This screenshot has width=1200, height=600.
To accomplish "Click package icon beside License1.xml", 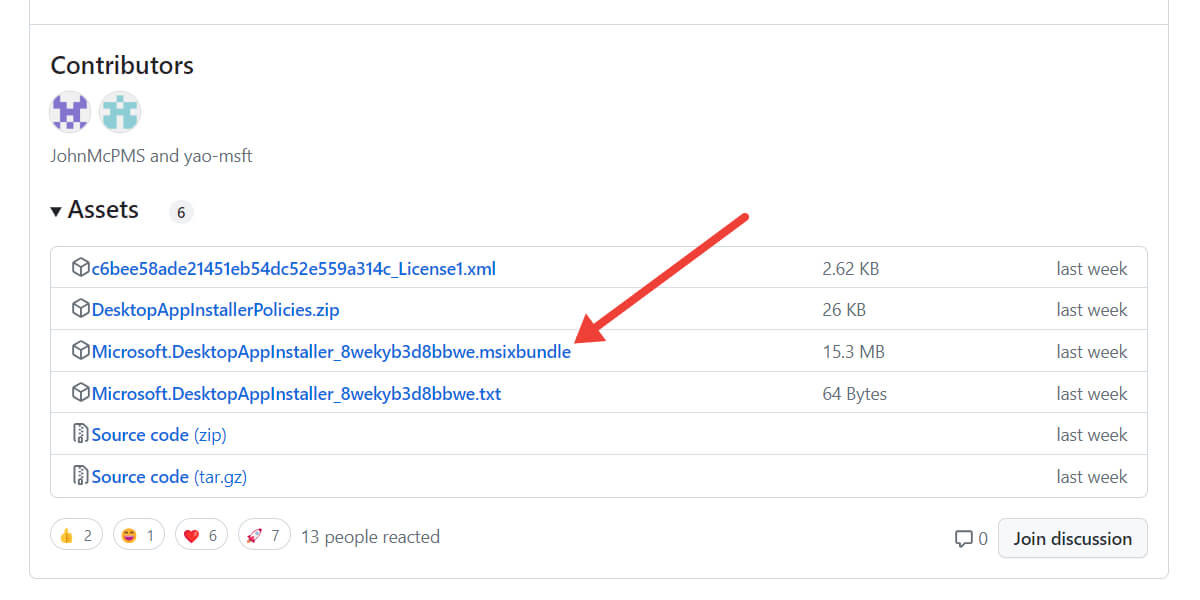I will pos(81,268).
